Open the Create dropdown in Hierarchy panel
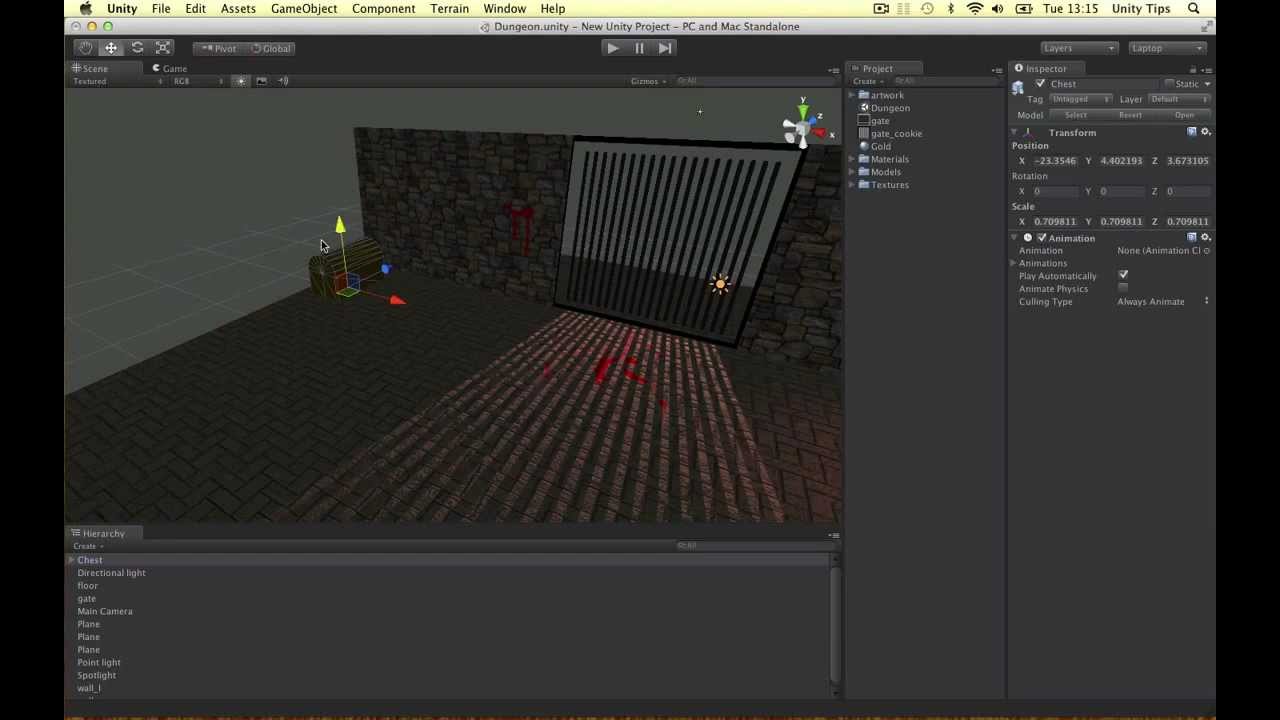Screen dimensions: 1280x720 pos(87,546)
